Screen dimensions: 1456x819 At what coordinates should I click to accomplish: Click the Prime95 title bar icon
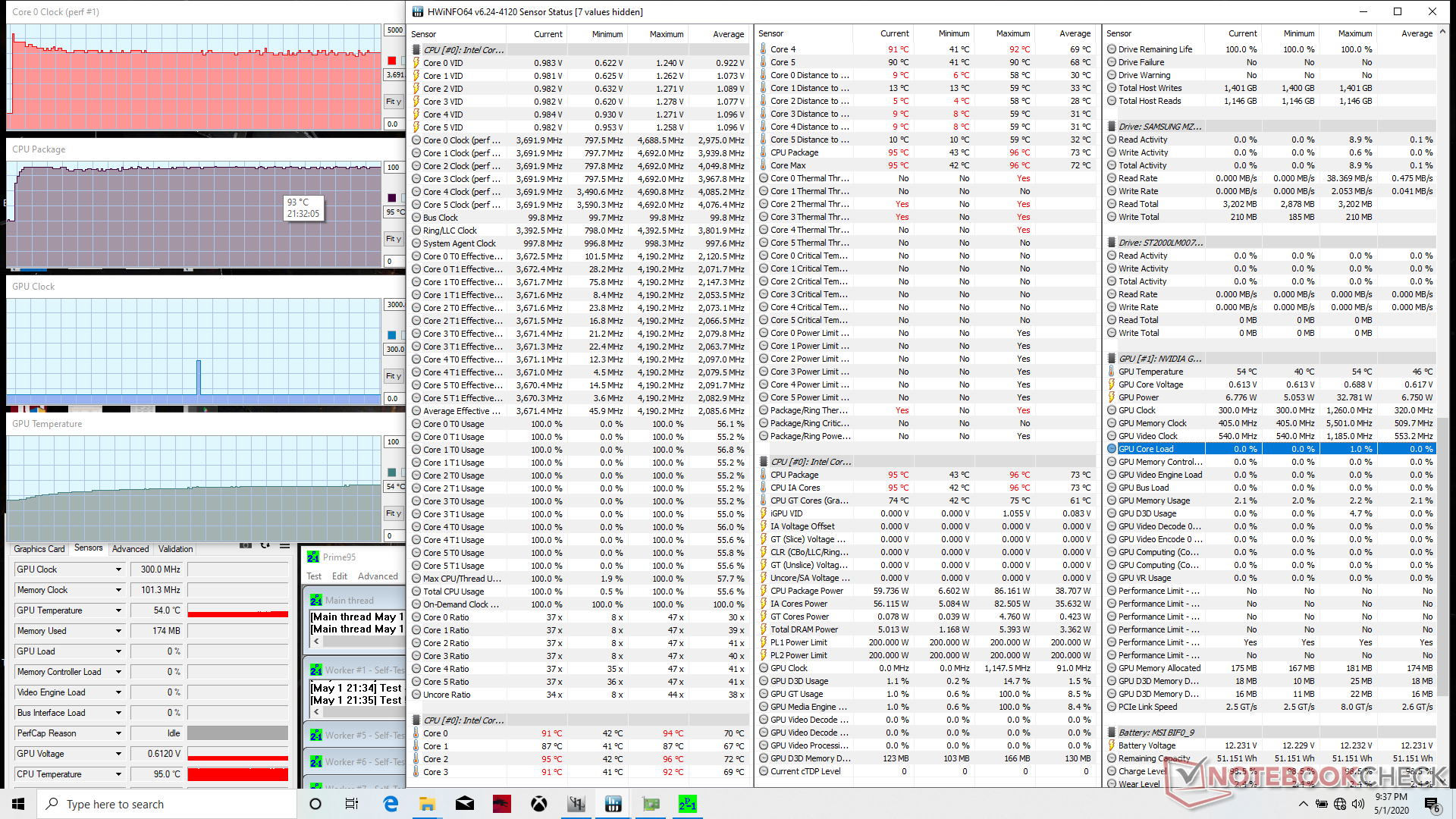coord(313,557)
